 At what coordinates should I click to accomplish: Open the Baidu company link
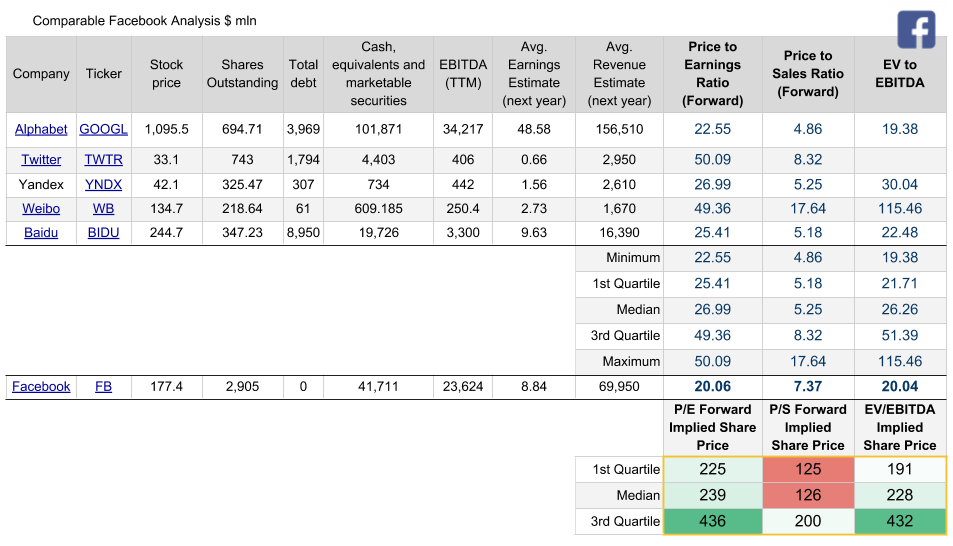coord(41,233)
